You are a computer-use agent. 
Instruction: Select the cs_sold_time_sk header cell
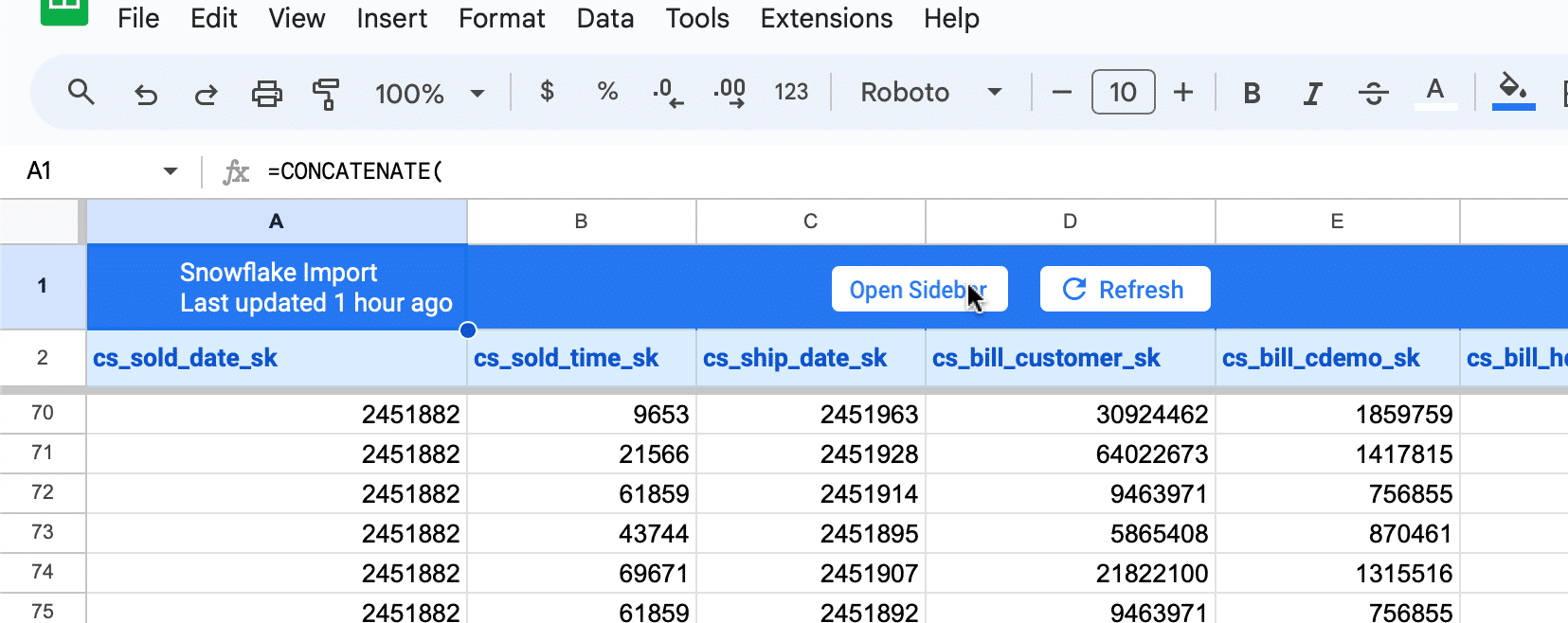point(582,358)
